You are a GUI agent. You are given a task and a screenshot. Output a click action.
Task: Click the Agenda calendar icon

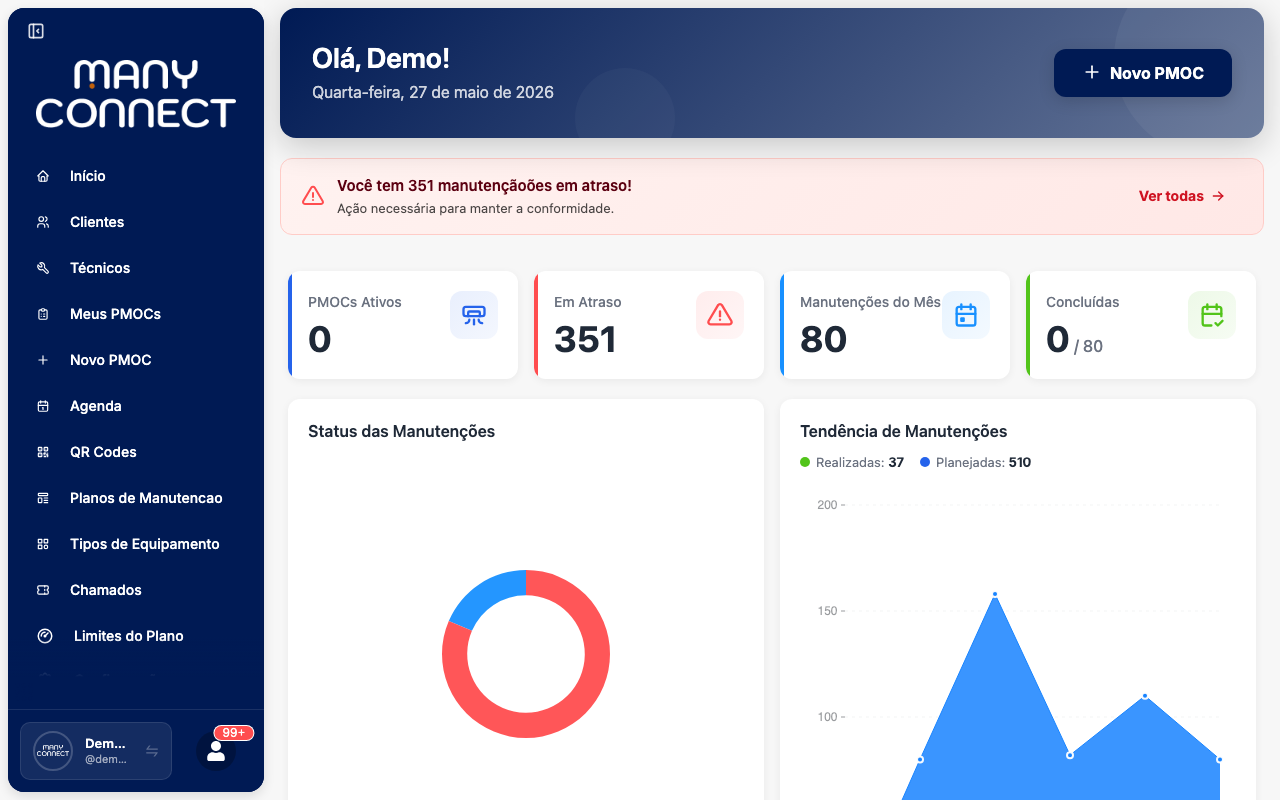[43, 406]
